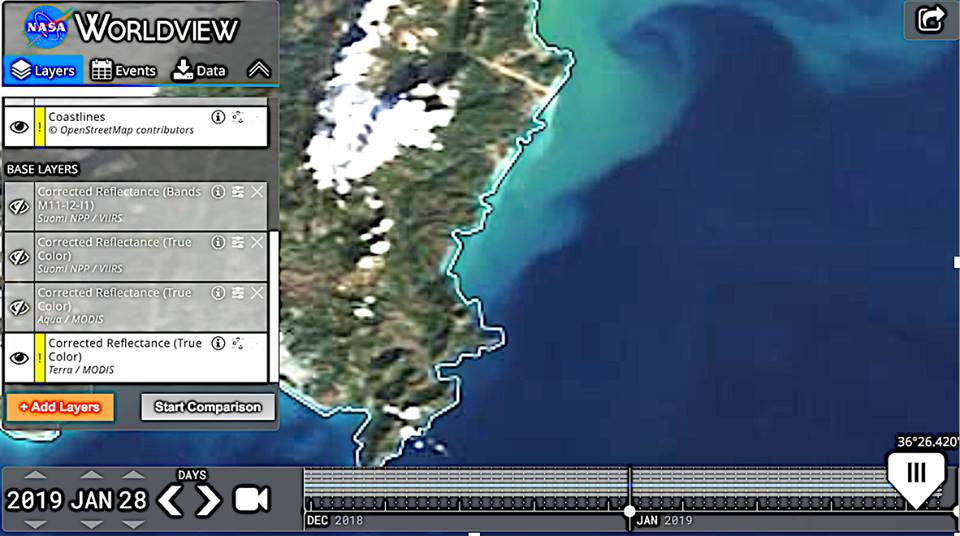
Task: Decrease the year with down arrow
Action: (x=35, y=524)
